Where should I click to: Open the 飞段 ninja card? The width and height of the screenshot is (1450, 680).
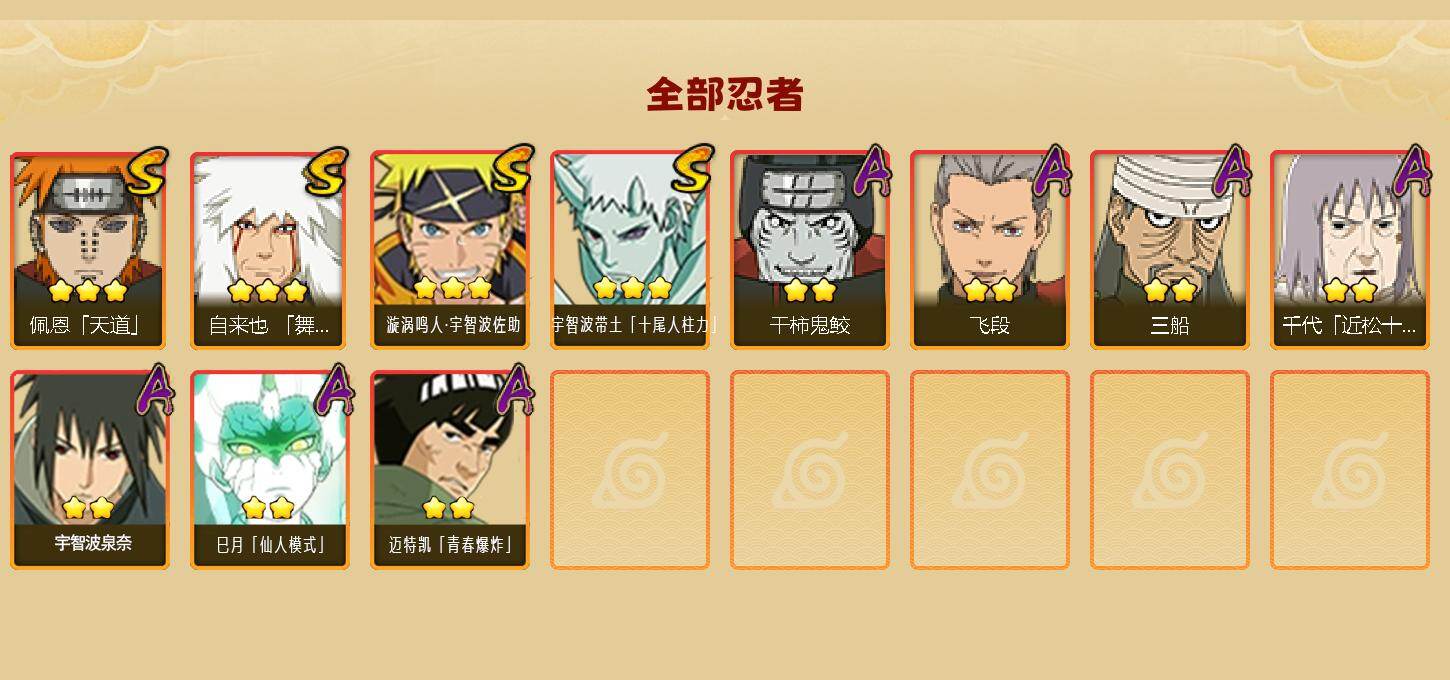[990, 250]
